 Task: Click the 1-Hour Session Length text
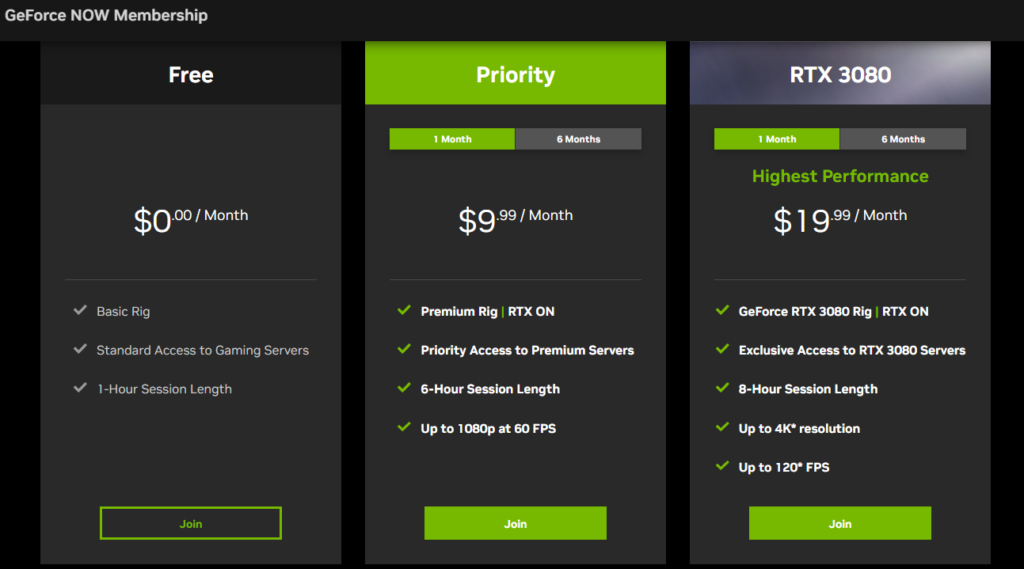(x=165, y=389)
